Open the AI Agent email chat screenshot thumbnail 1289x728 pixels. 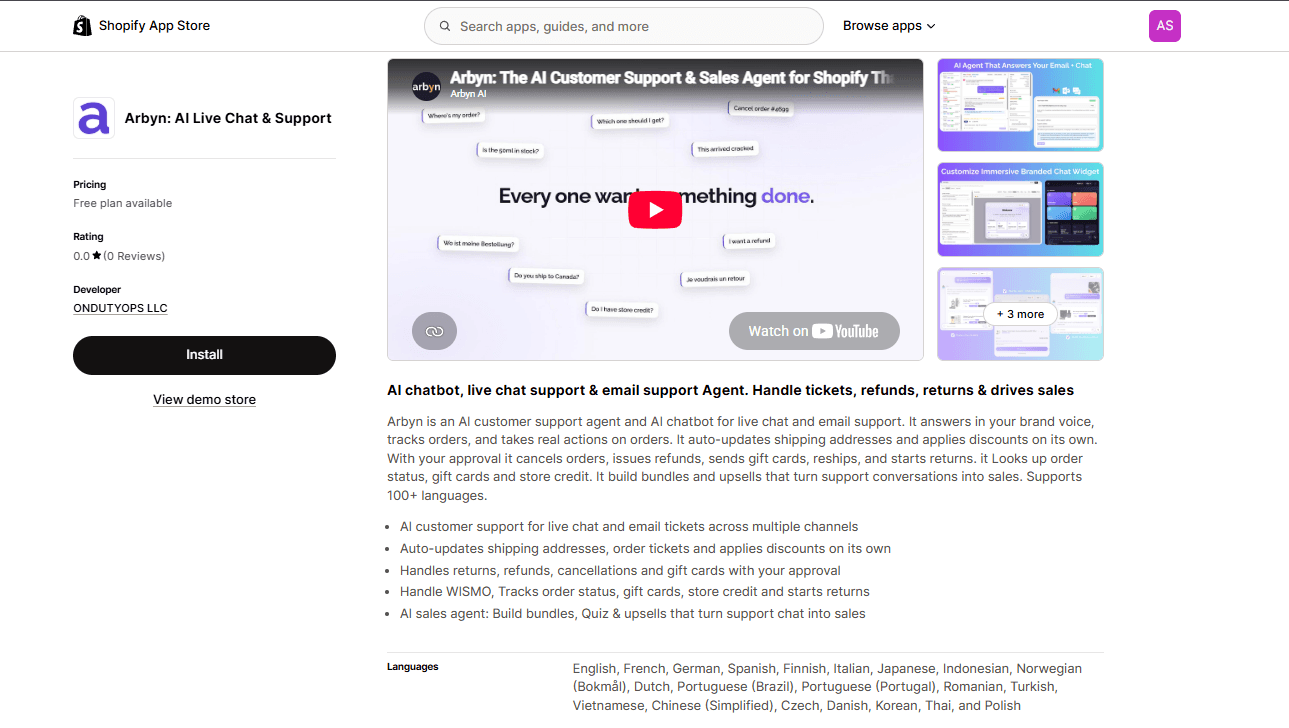[x=1020, y=105]
